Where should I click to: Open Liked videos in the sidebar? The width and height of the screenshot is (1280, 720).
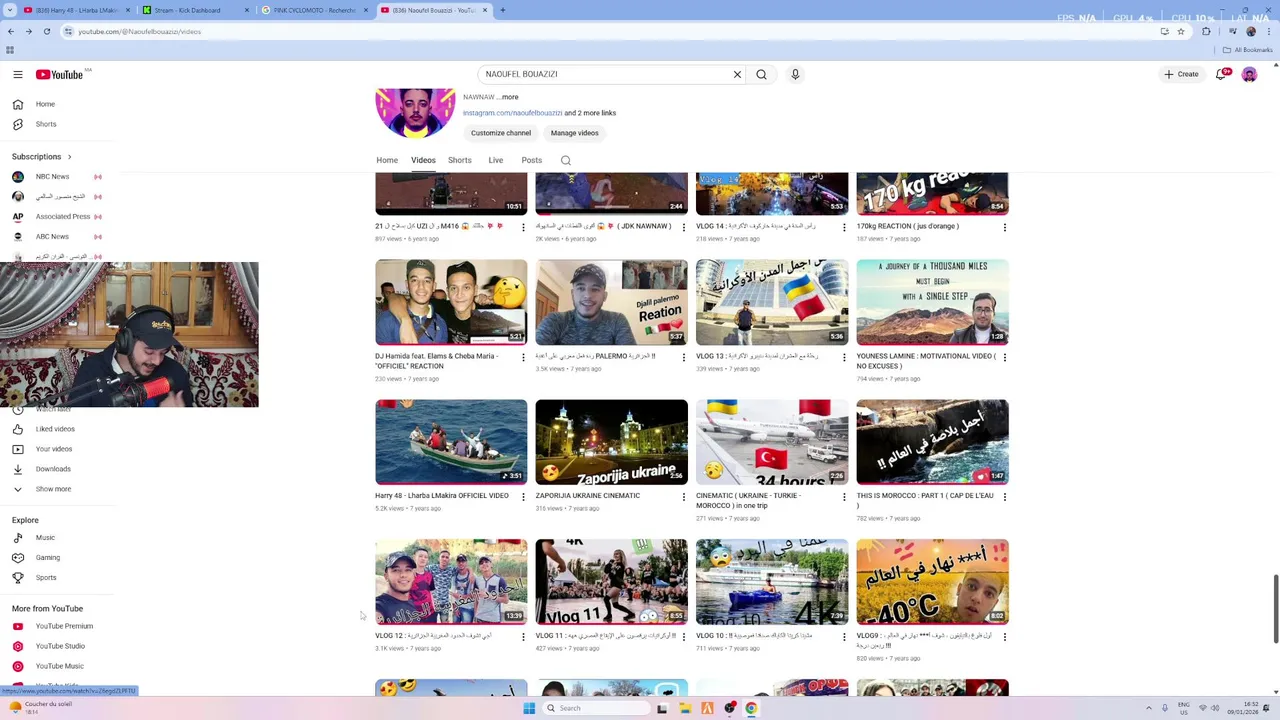tap(55, 429)
